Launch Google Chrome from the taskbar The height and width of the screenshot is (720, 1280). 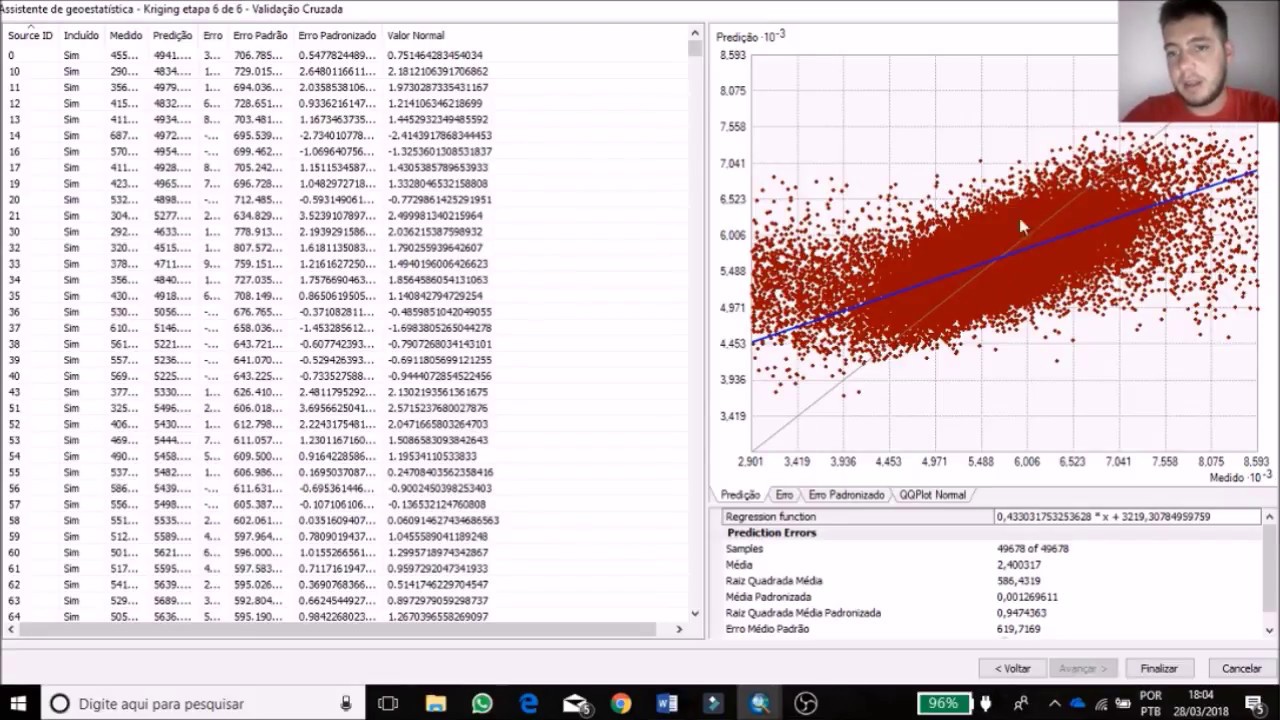click(621, 704)
